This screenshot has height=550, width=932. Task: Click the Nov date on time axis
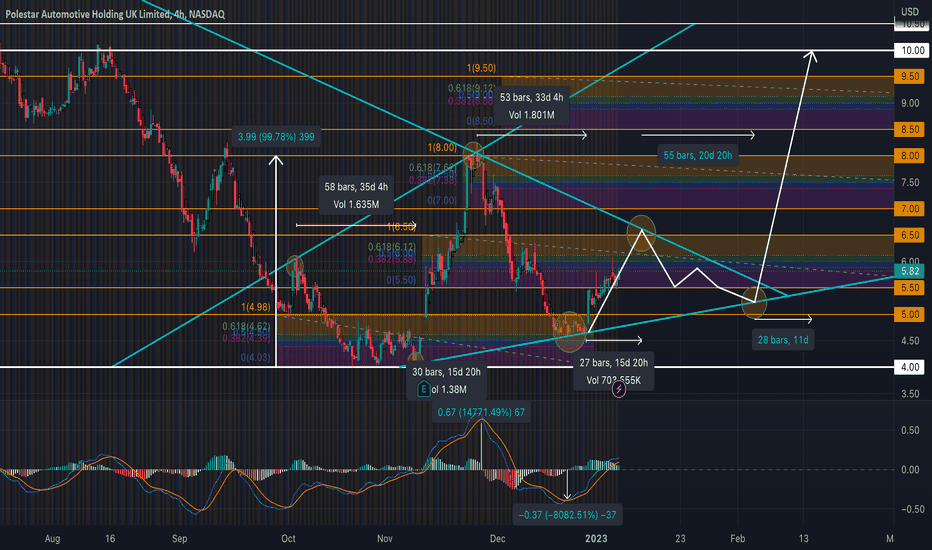tap(385, 539)
